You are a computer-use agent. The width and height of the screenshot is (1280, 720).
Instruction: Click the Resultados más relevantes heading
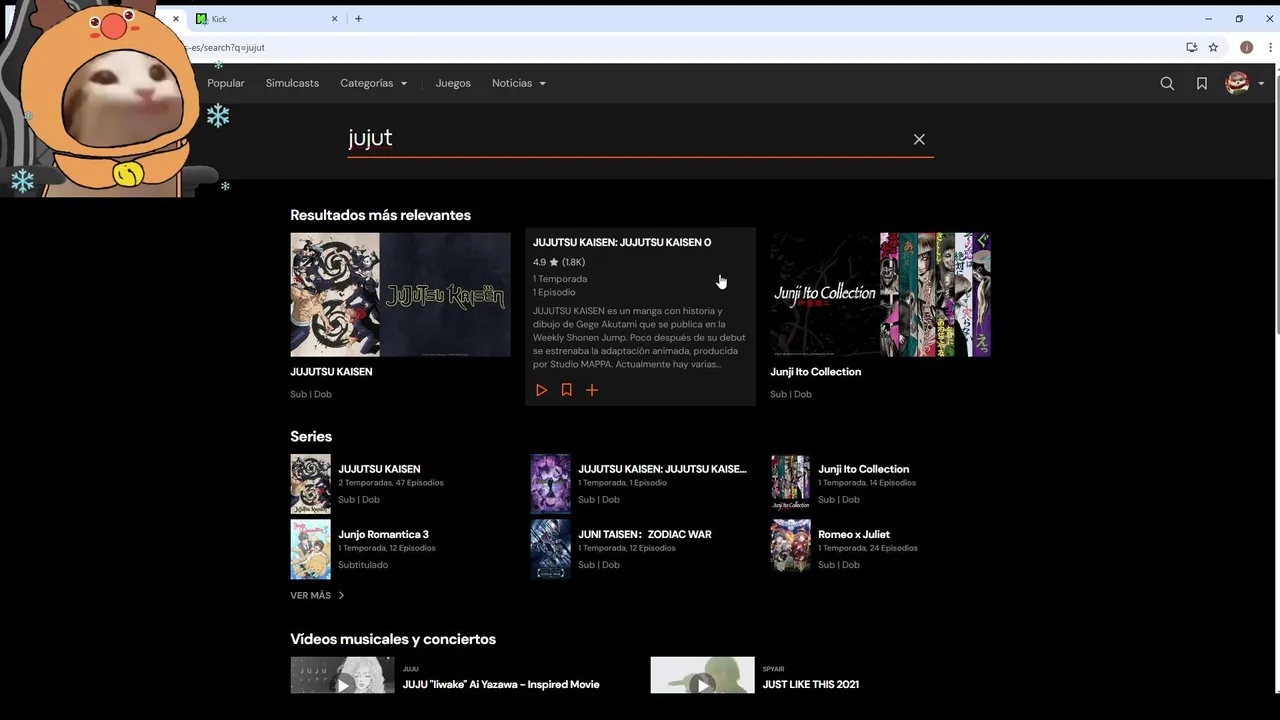click(x=380, y=215)
